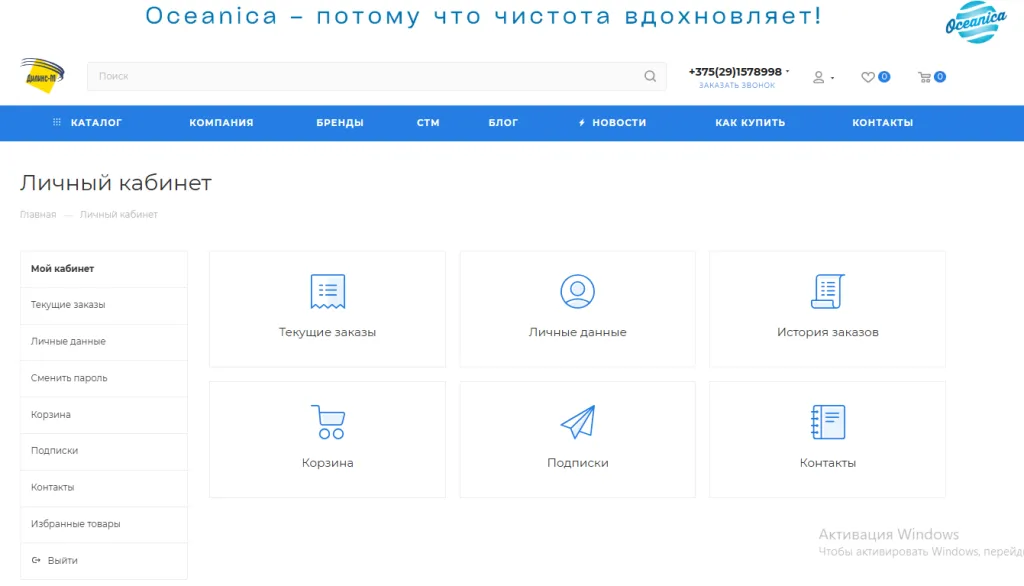Open the shopping cart icon in header
Viewport: 1024px width, 586px height.
tap(925, 77)
